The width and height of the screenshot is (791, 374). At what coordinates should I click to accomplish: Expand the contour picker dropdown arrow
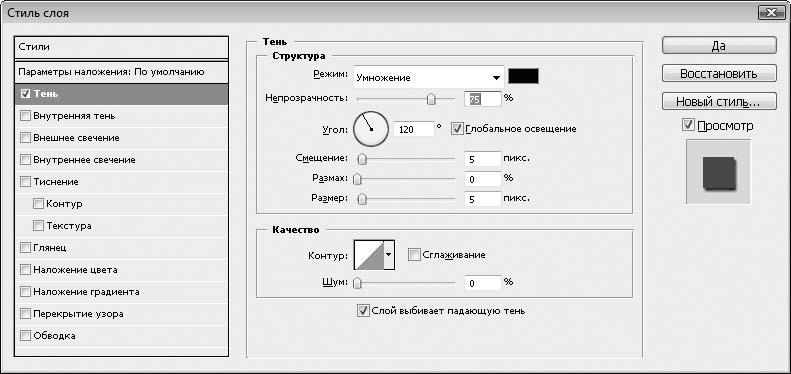[388, 255]
